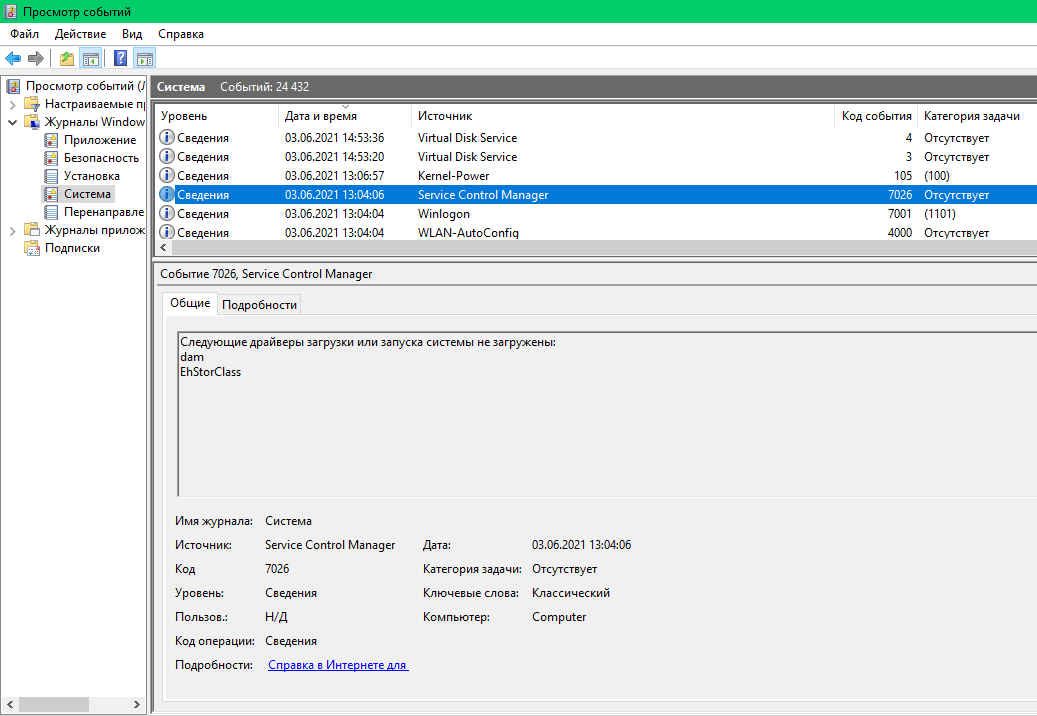The width and height of the screenshot is (1037, 716).
Task: Select the WLAN-AutoConfig source cell
Action: [x=468, y=233]
